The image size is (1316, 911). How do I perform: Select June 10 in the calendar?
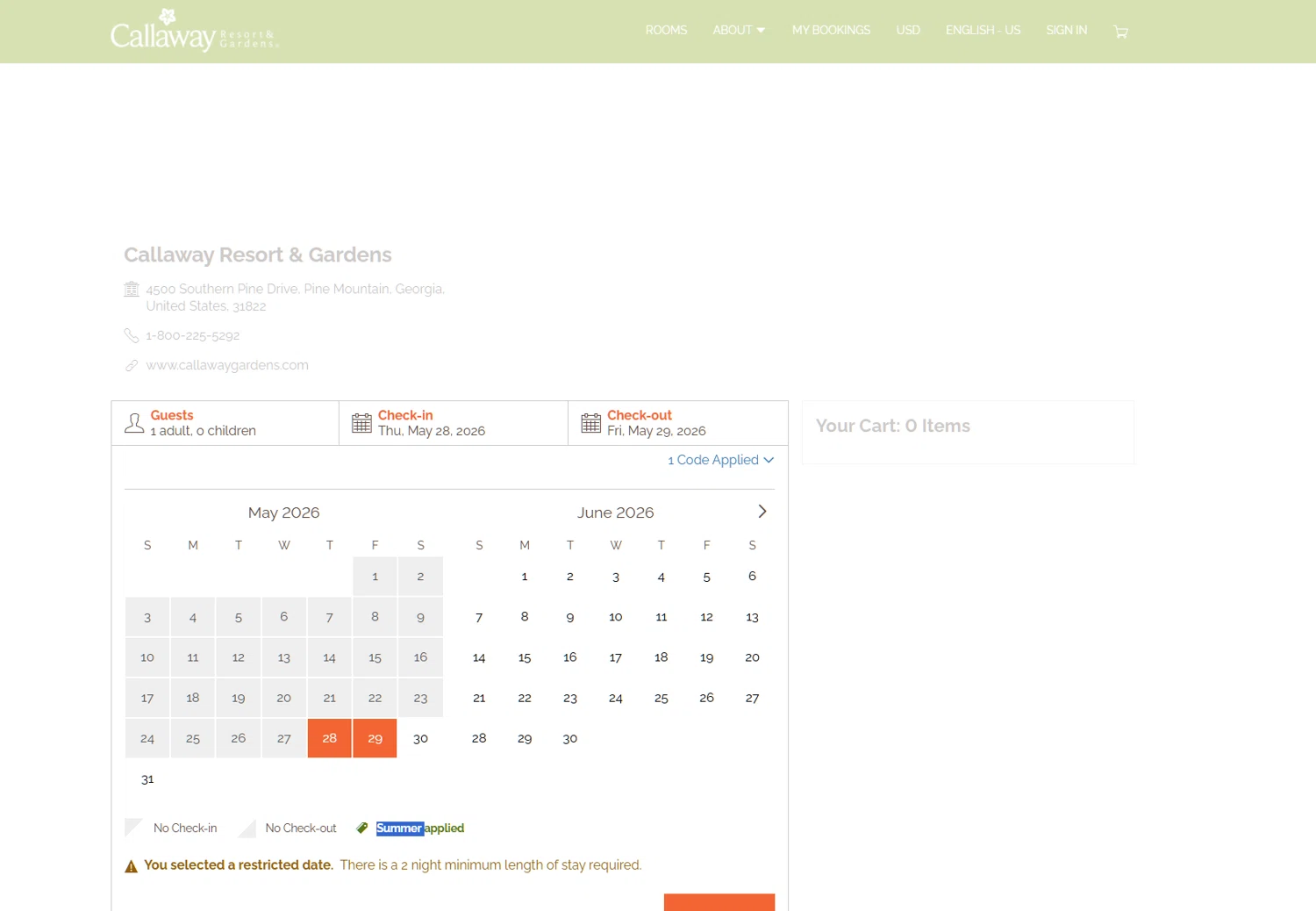click(616, 617)
